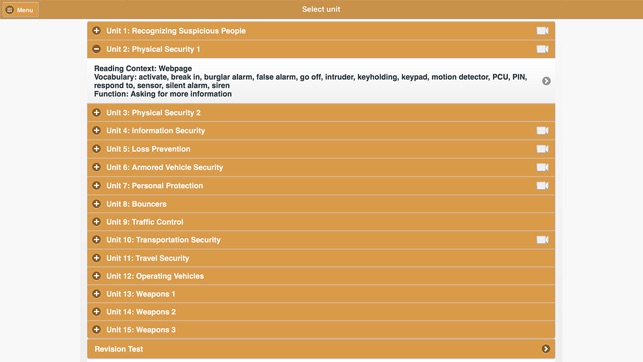This screenshot has width=643, height=362.
Task: Play video for Unit 10 Transportation Security
Action: click(x=542, y=240)
